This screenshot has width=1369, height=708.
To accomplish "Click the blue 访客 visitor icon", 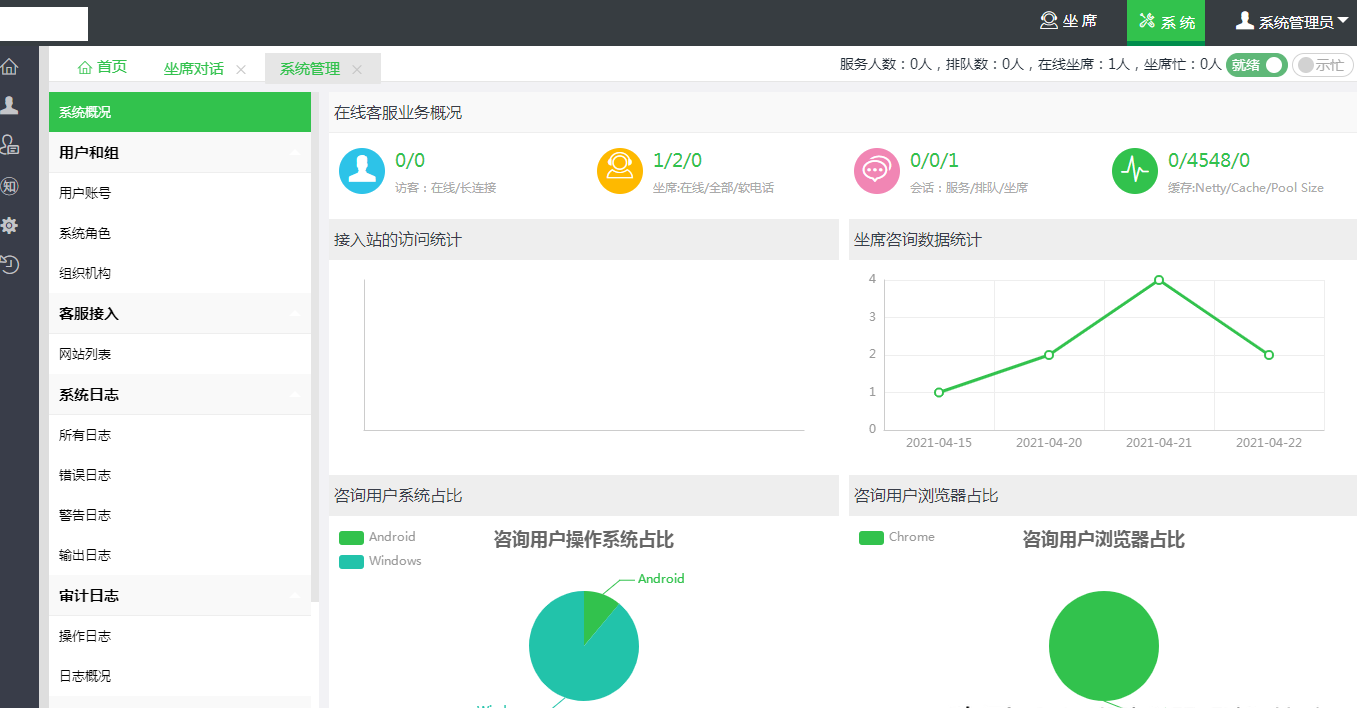I will coord(361,170).
